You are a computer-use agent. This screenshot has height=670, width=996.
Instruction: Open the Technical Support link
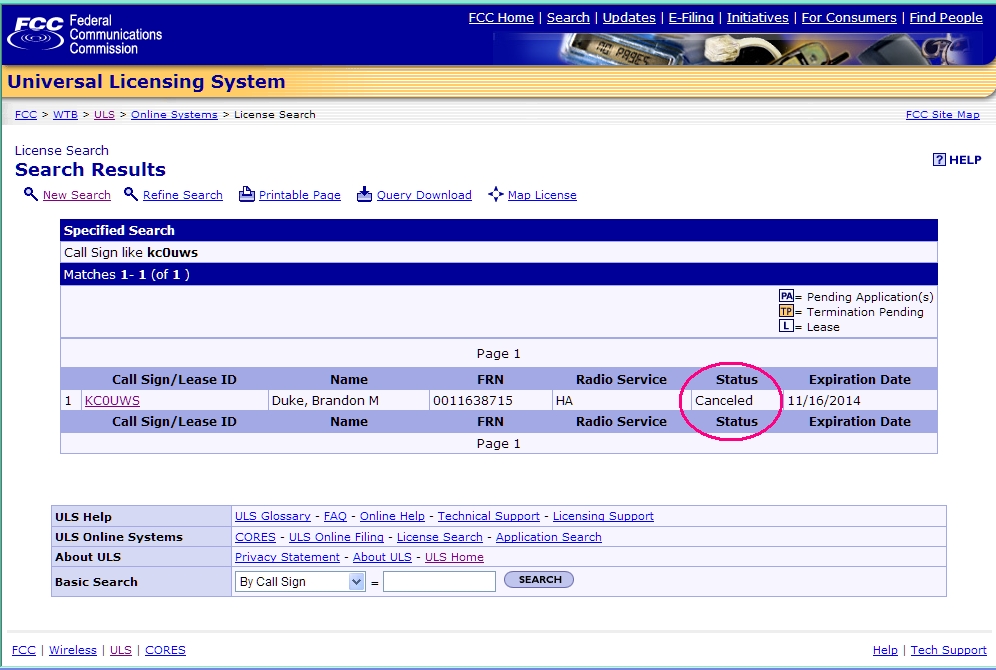[x=488, y=516]
